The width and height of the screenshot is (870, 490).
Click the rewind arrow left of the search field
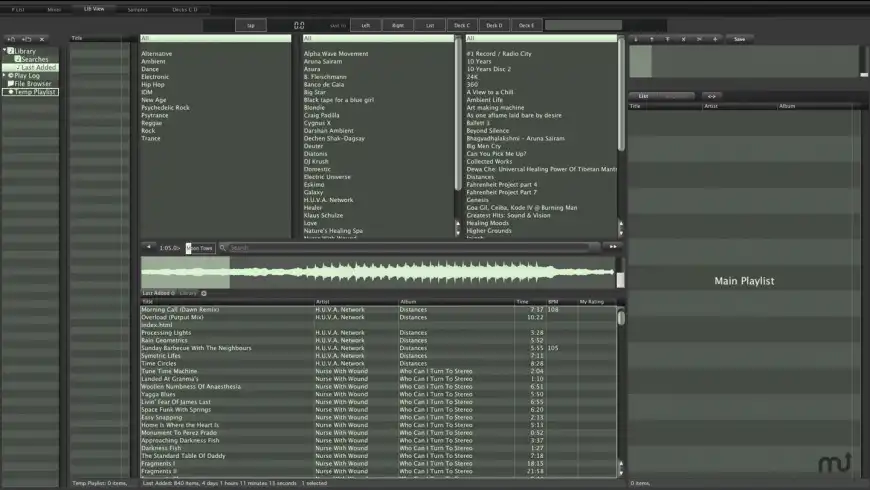point(149,247)
